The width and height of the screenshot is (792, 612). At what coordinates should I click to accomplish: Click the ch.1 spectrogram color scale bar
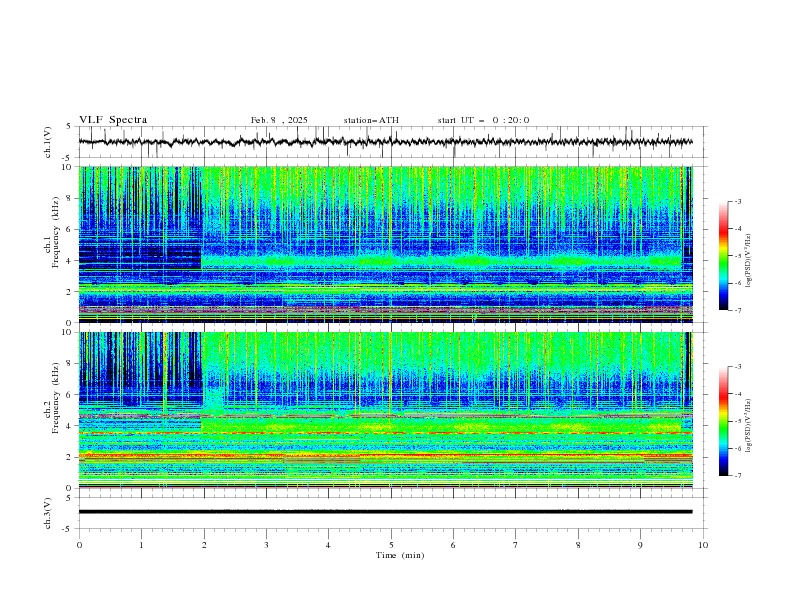coord(723,256)
